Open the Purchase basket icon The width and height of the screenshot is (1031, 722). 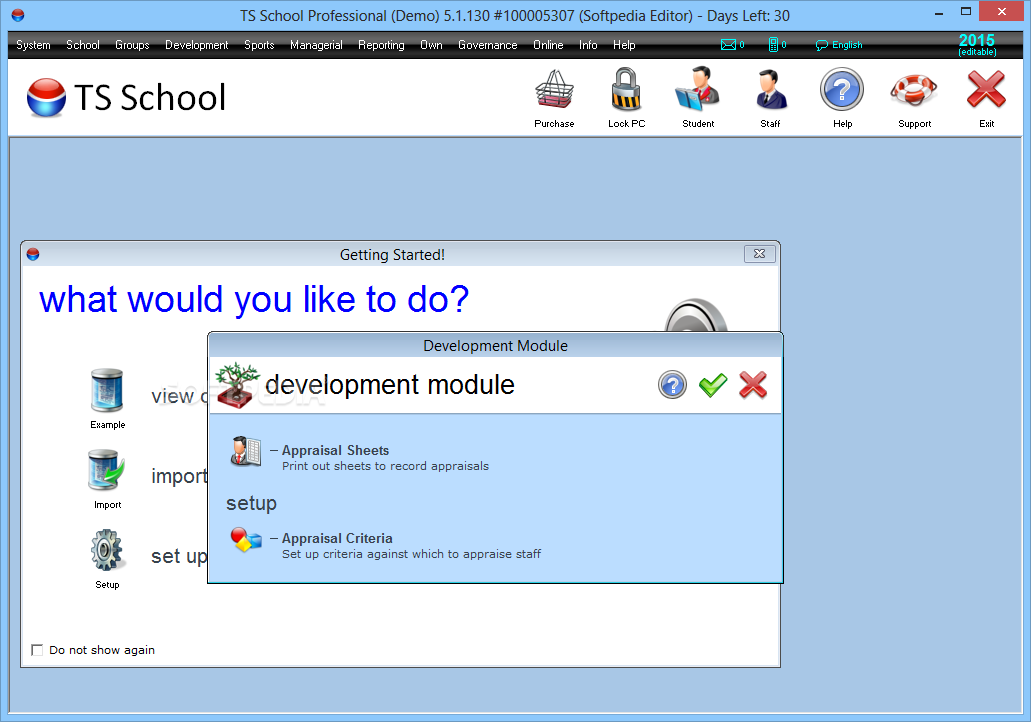[x=554, y=90]
